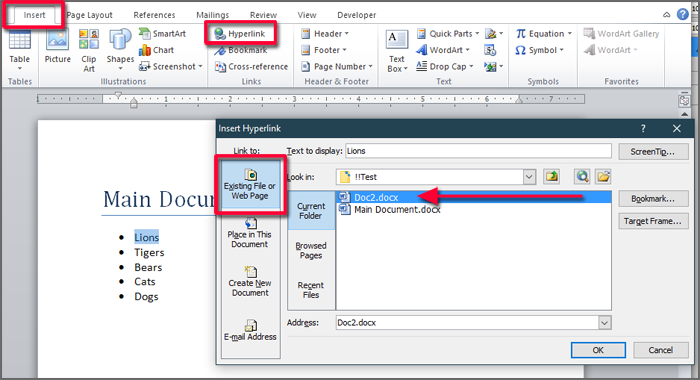Image resolution: width=700 pixels, height=380 pixels.
Task: Insert a Bookmark from the ribbon
Action: 241,50
